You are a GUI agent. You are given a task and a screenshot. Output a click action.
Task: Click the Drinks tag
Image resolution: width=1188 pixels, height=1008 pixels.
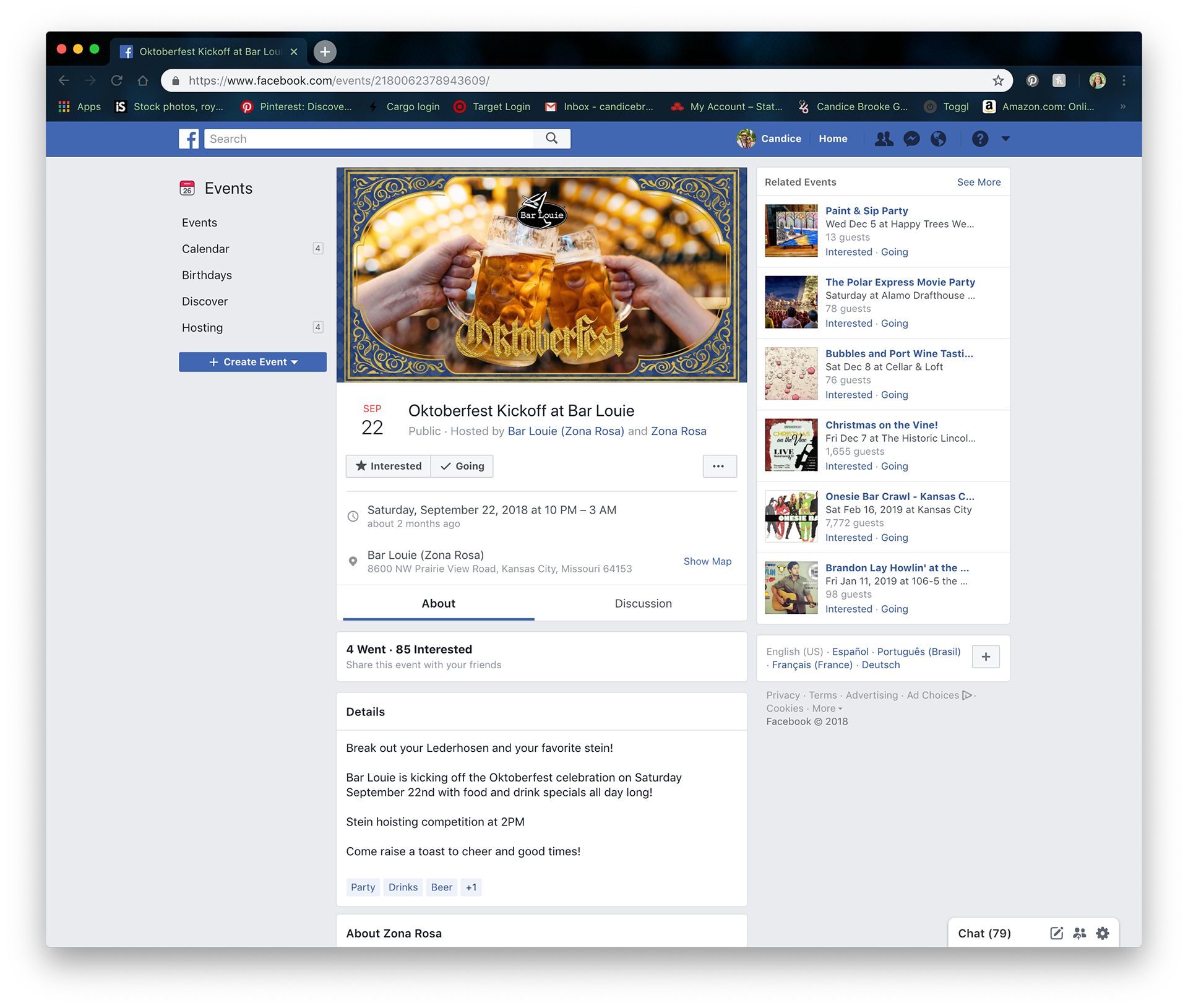click(x=403, y=887)
